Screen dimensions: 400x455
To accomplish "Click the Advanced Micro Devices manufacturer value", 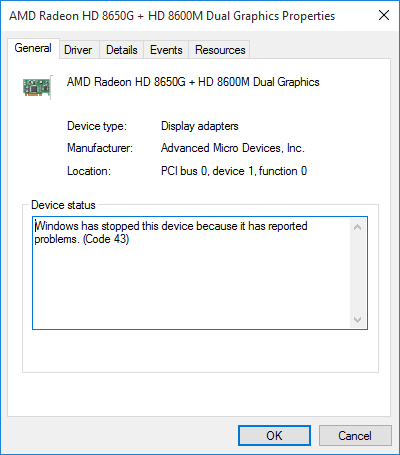I will click(233, 148).
